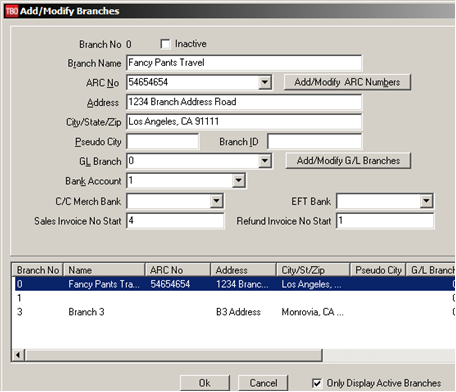Click the horizontal scrollbar thumb of the list
Screen dimensions: 456x392
(x=174, y=355)
